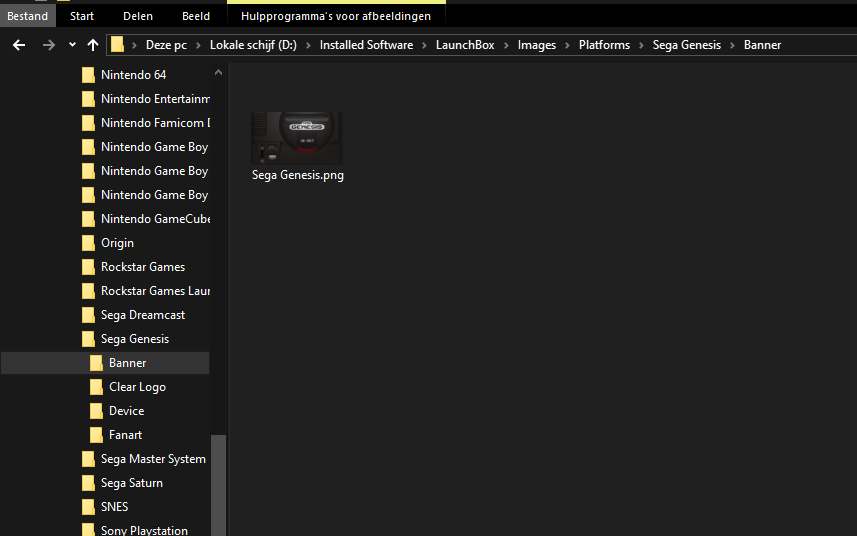
Task: Click folder icon beside Rockstar Games
Action: click(88, 267)
